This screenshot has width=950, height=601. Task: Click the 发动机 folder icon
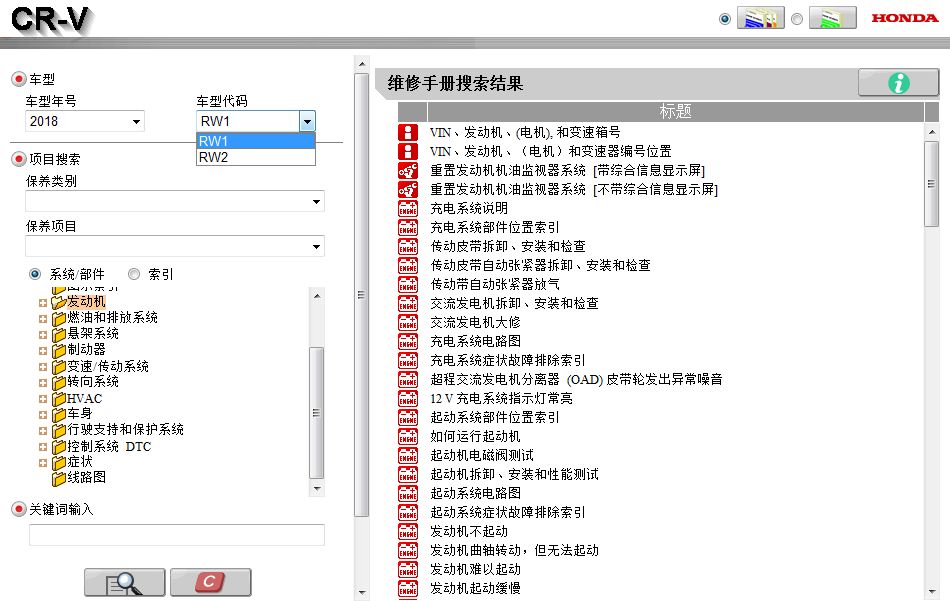click(59, 302)
